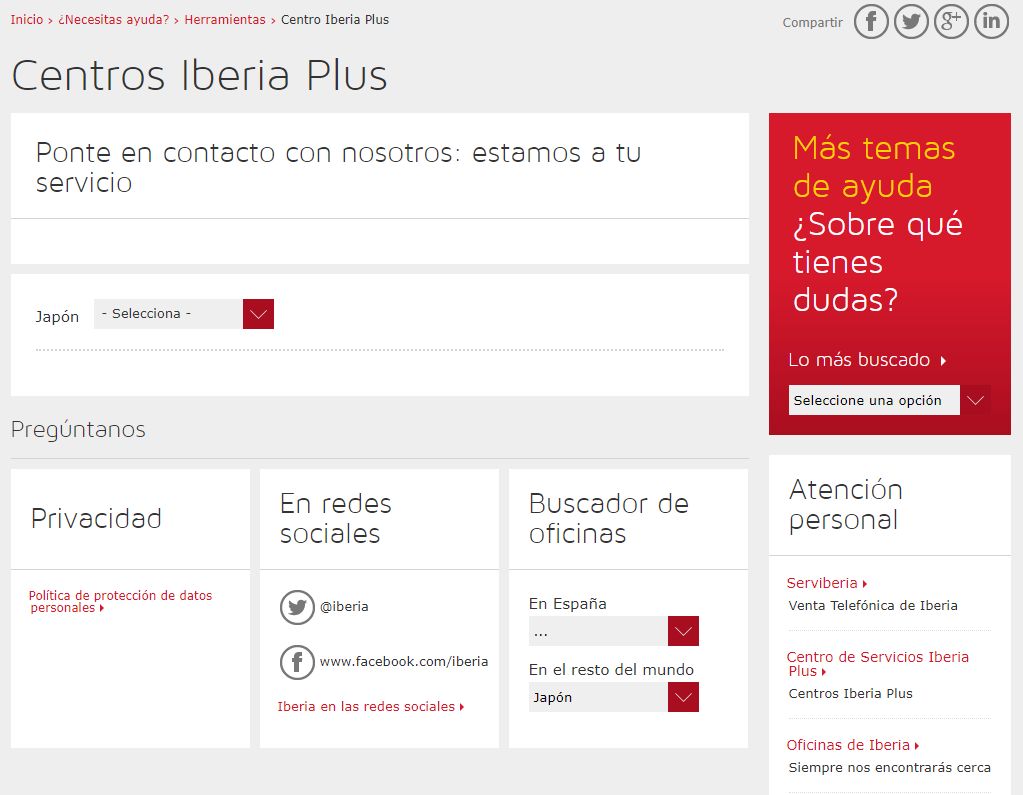The height and width of the screenshot is (795, 1023).
Task: Click 'En España' label
Action: [x=568, y=603]
